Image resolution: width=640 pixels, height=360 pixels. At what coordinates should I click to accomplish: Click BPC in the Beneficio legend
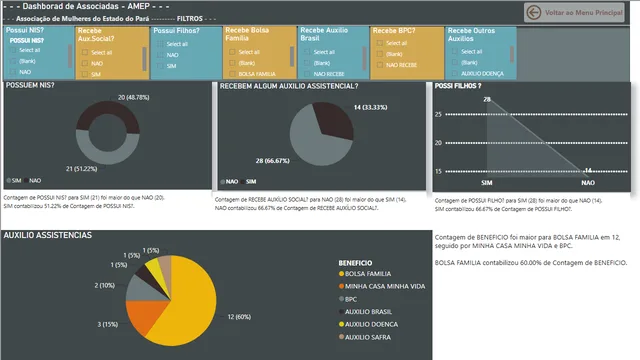pos(348,299)
